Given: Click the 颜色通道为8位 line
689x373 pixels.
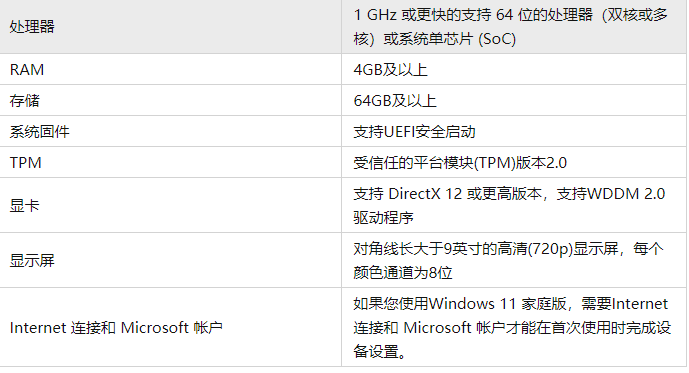Looking at the screenshot, I should coord(403,272).
